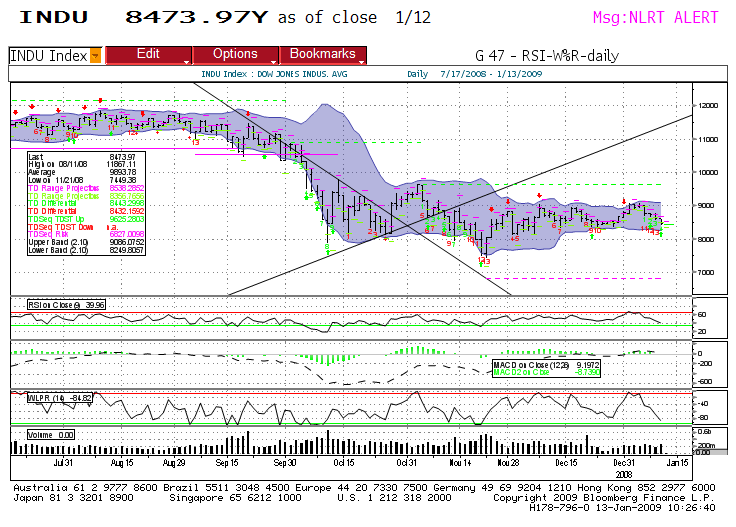This screenshot has height=527, width=736.
Task: Select the Low on 11/21/08 legend row
Action: click(x=86, y=180)
